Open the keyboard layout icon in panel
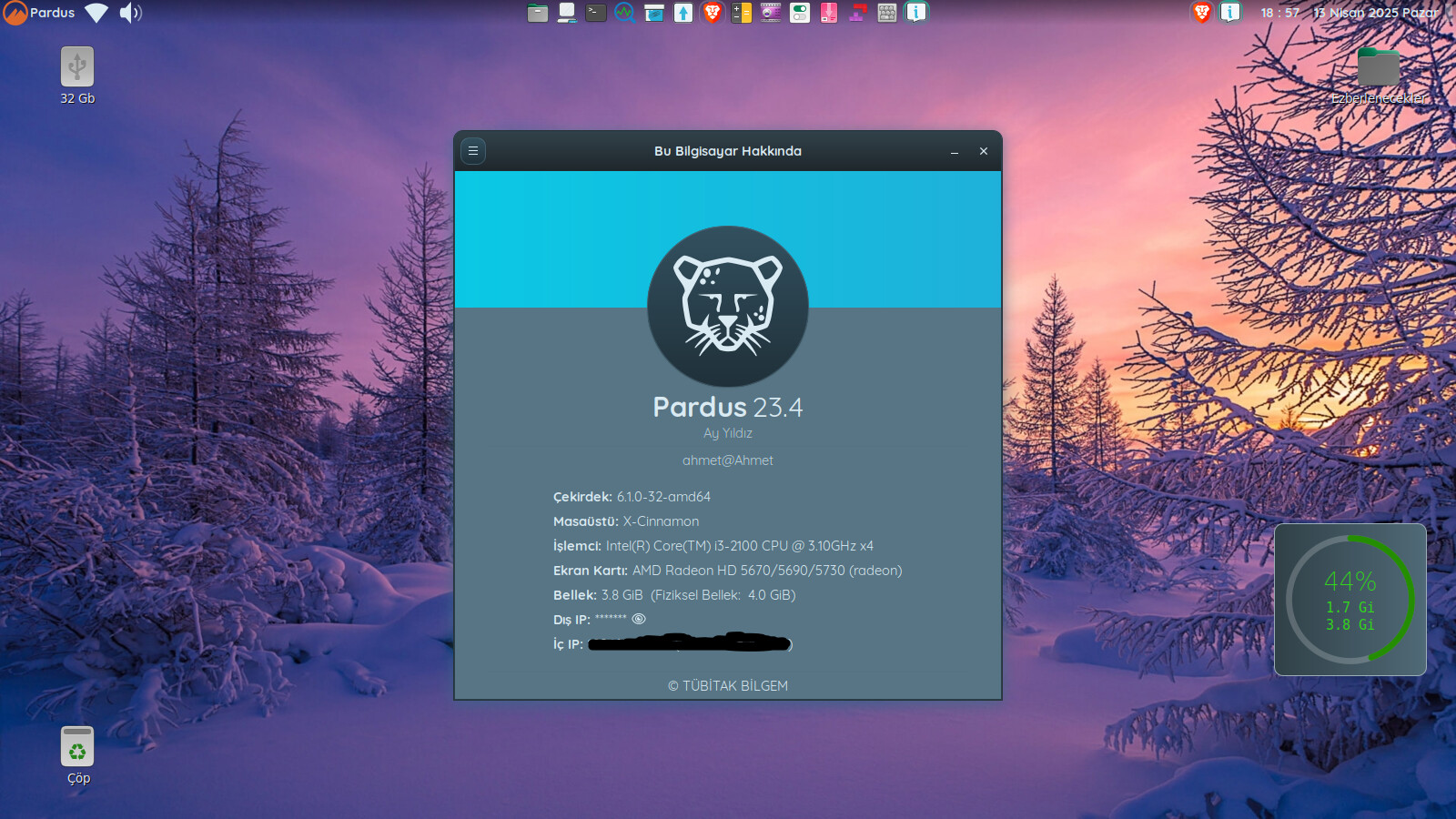Screen dimensions: 1456x819 tap(887, 13)
